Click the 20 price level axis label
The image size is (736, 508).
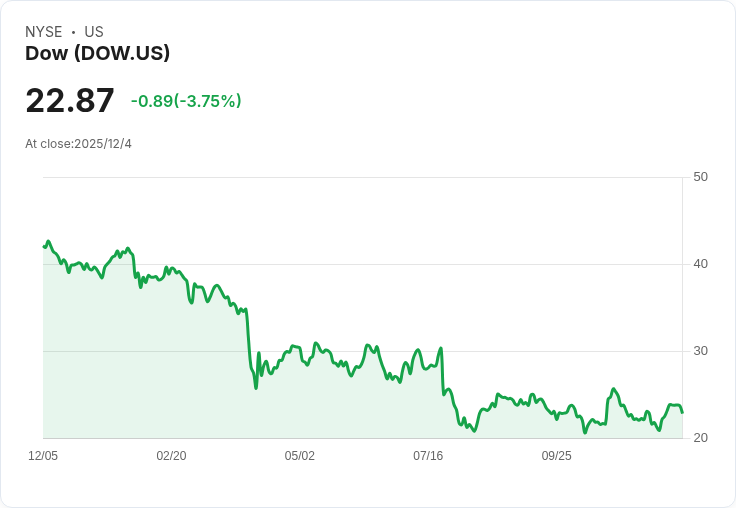700,438
